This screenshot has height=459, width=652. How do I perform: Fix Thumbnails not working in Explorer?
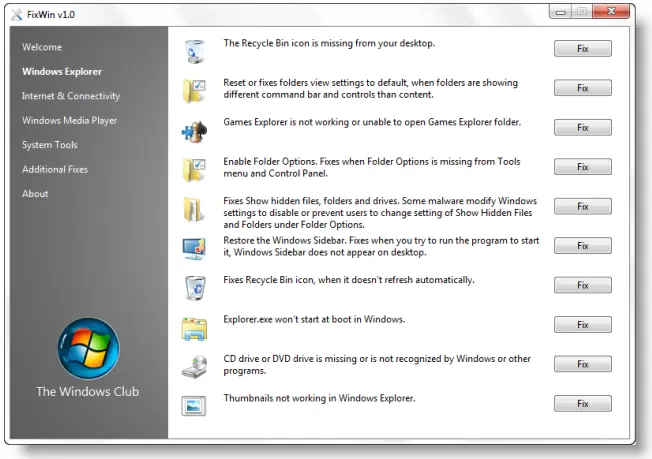pos(583,404)
